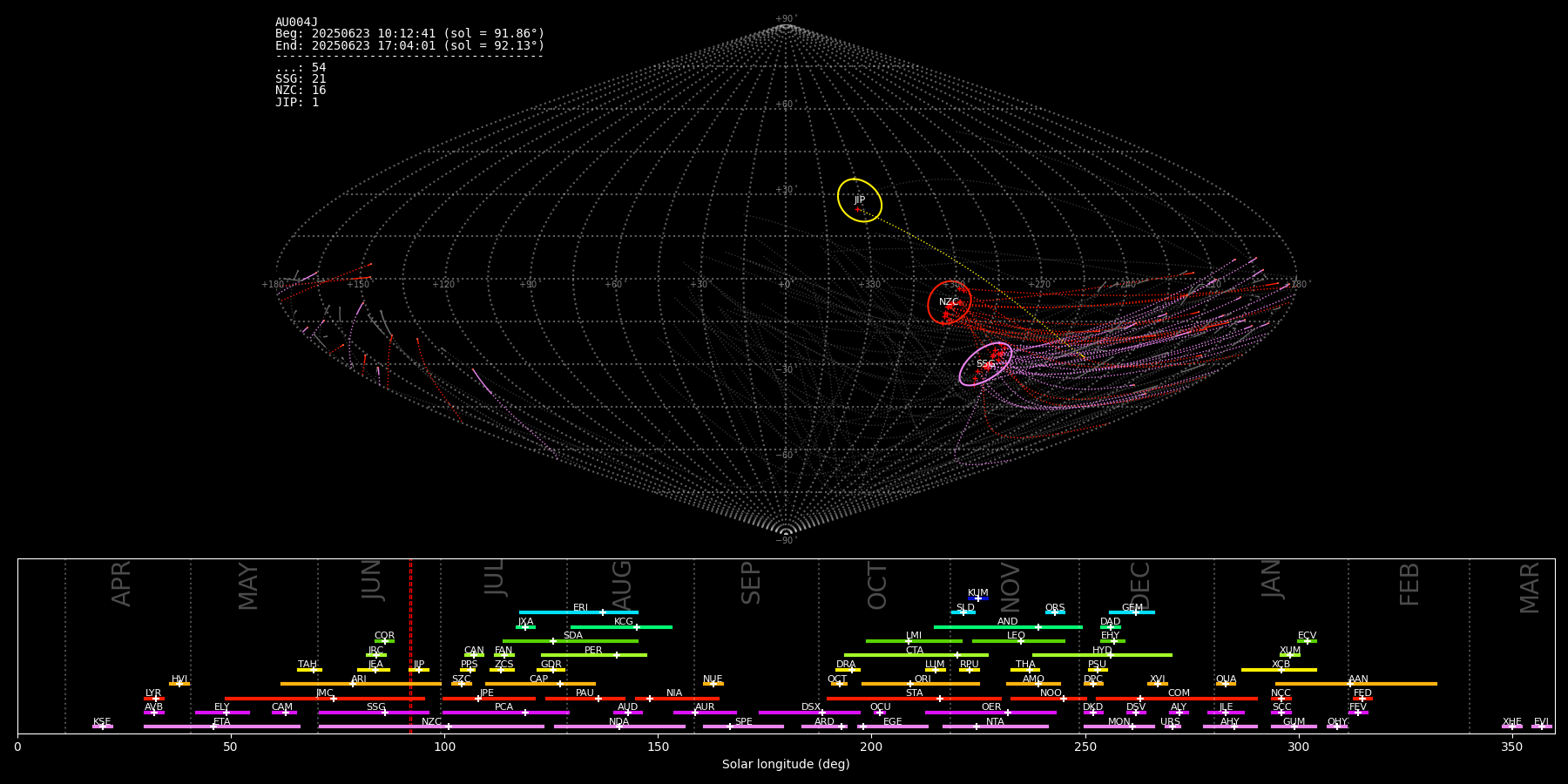Select the OER shower bar in timeline

point(990,713)
